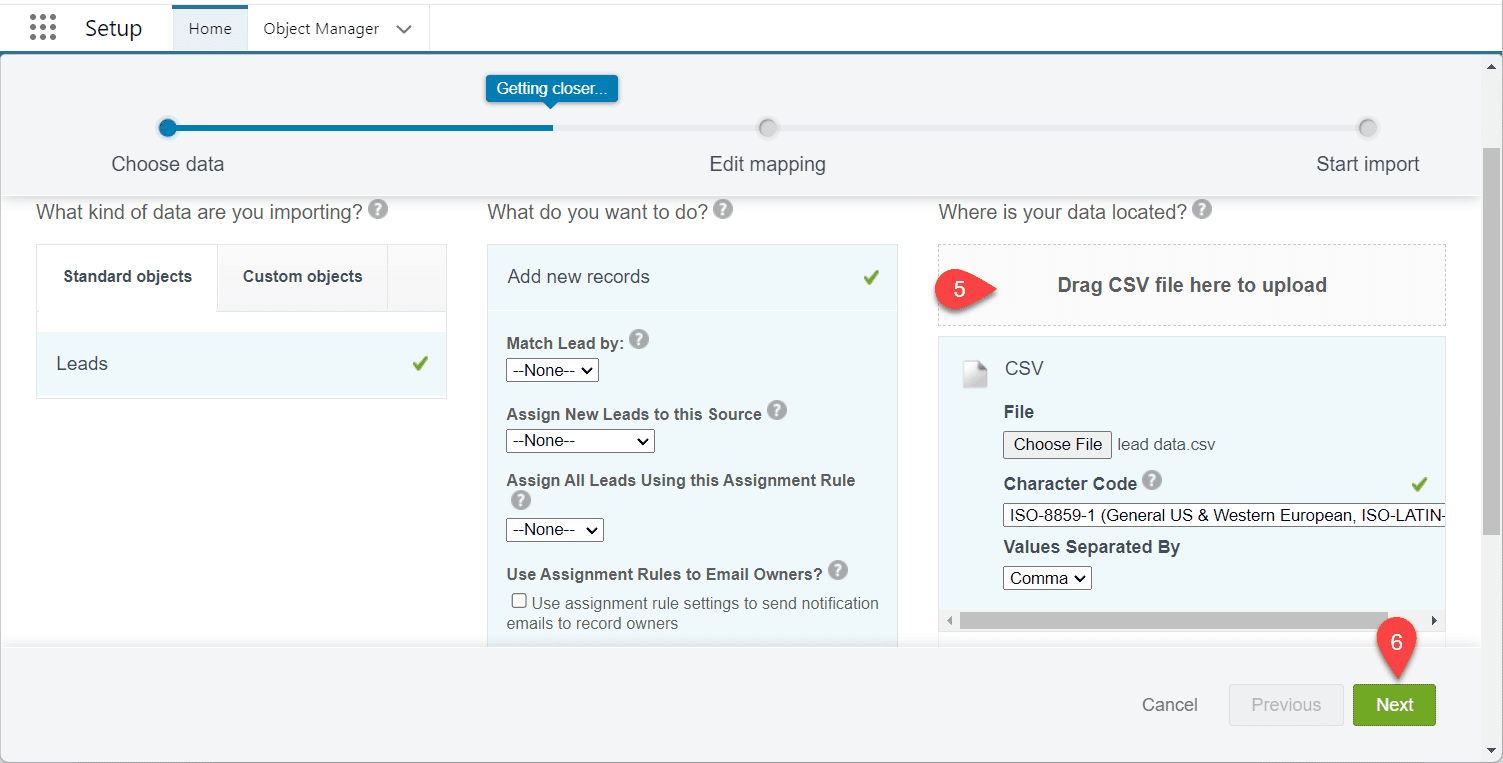Select the Home tab in Setup
Viewport: 1503px width, 763px height.
click(x=209, y=28)
